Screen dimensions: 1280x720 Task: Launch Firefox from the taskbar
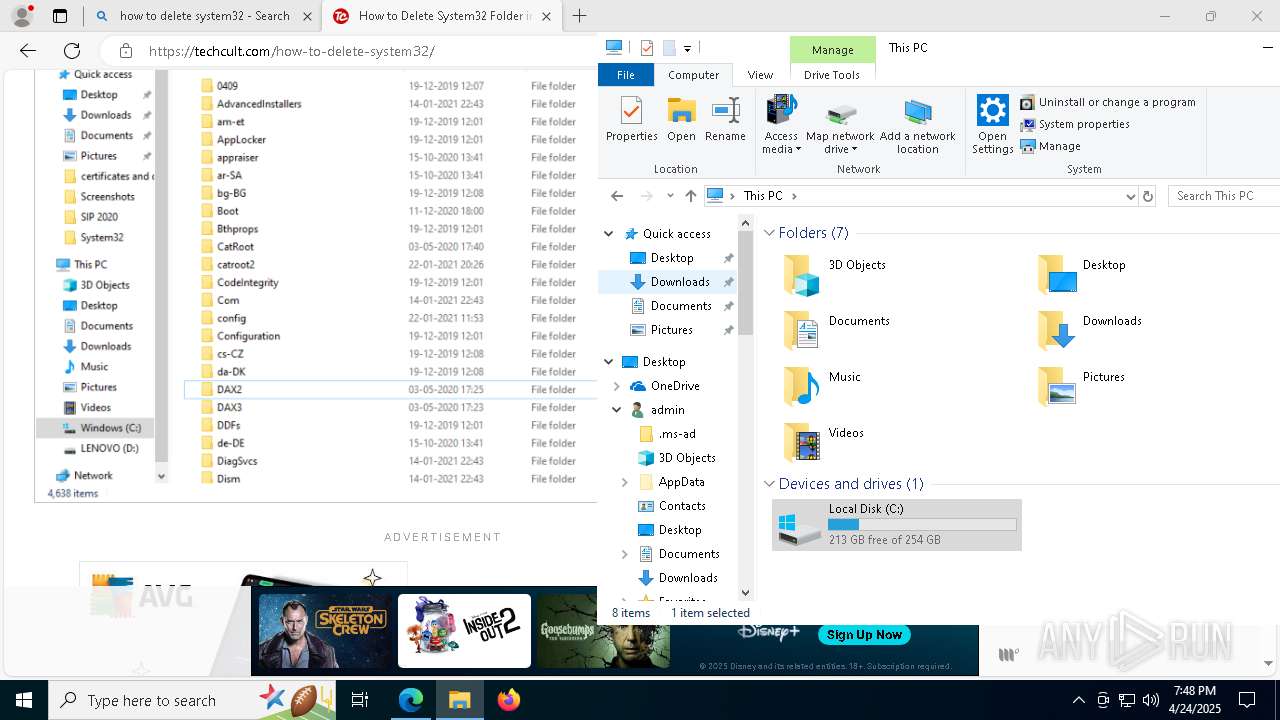coord(509,700)
